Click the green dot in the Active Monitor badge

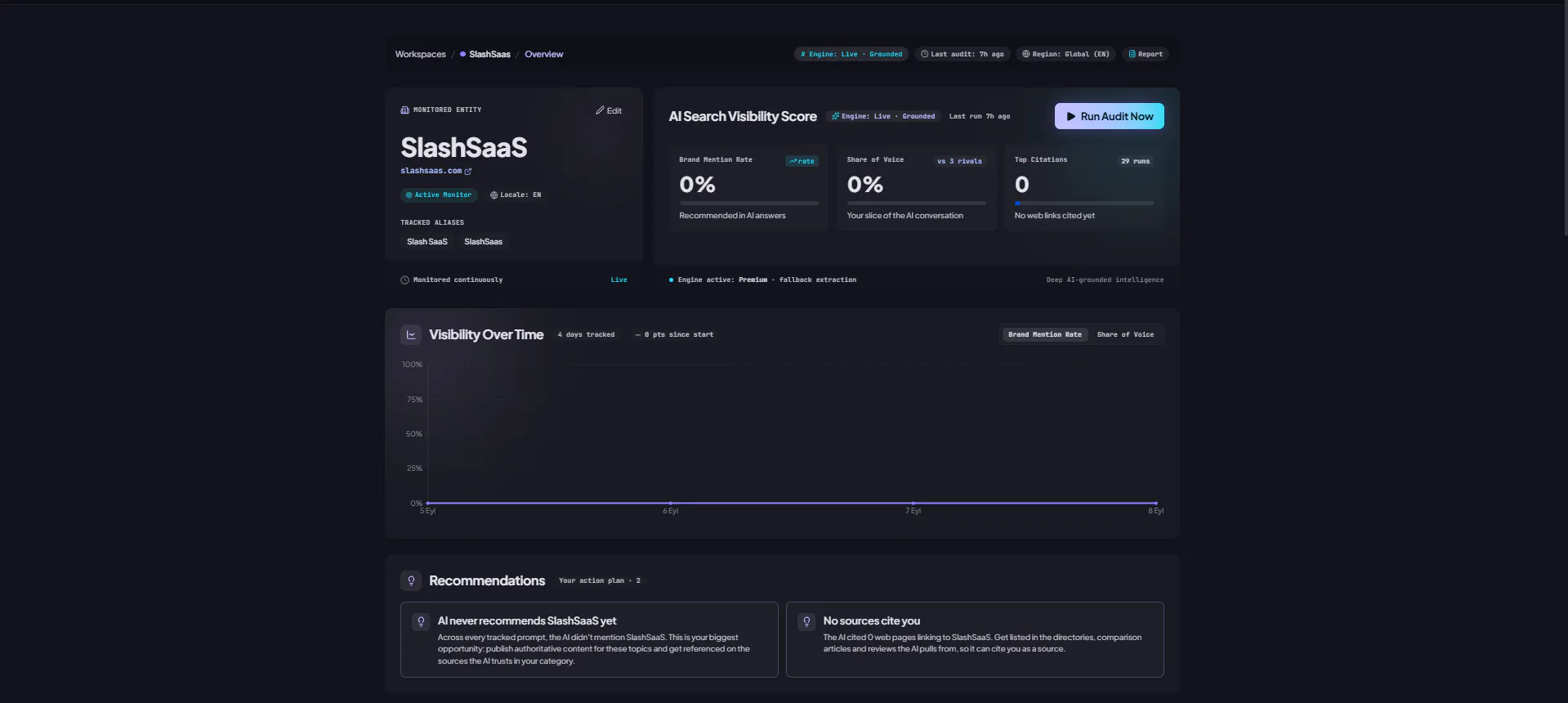(409, 195)
